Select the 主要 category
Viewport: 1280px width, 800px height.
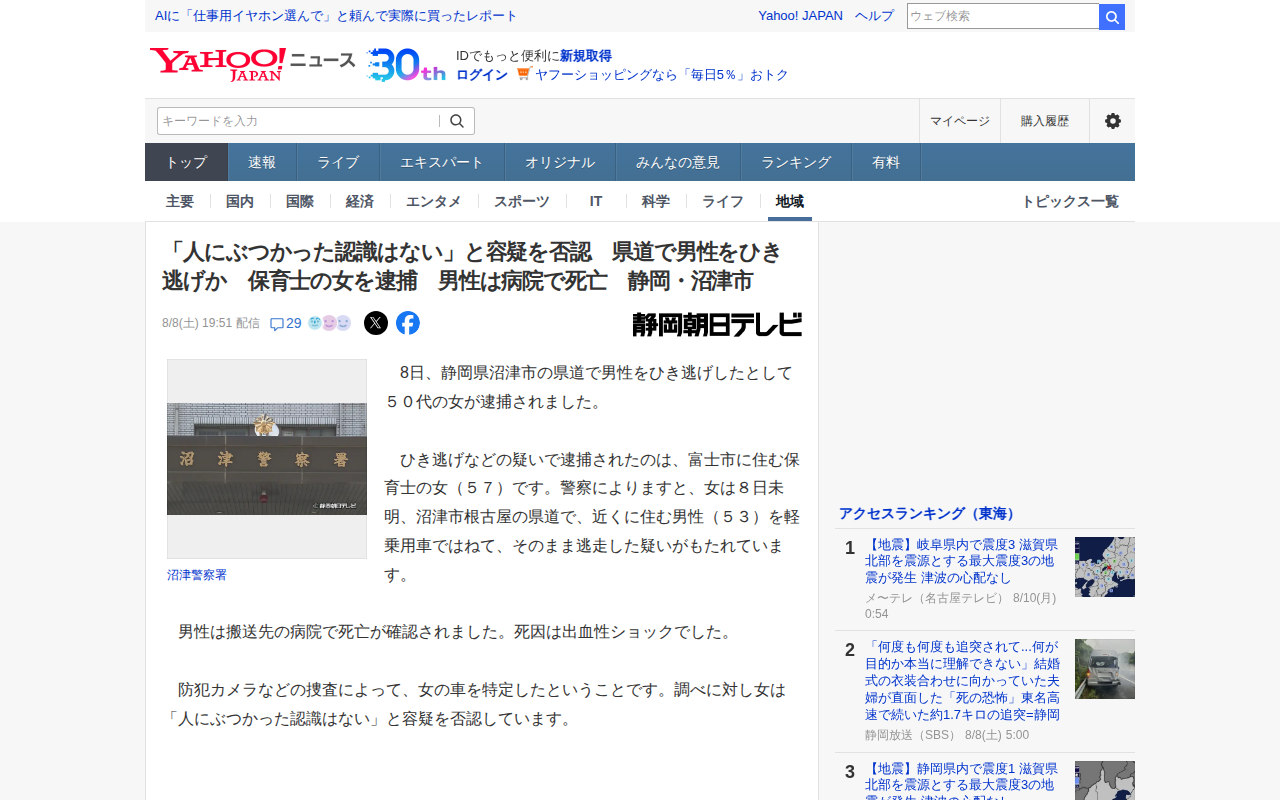[180, 201]
